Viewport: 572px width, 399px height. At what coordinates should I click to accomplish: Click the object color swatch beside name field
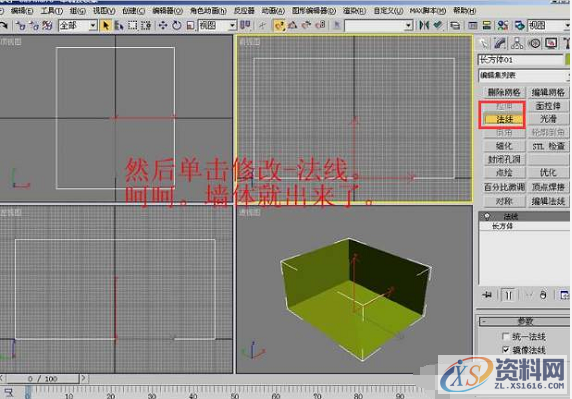pos(568,59)
